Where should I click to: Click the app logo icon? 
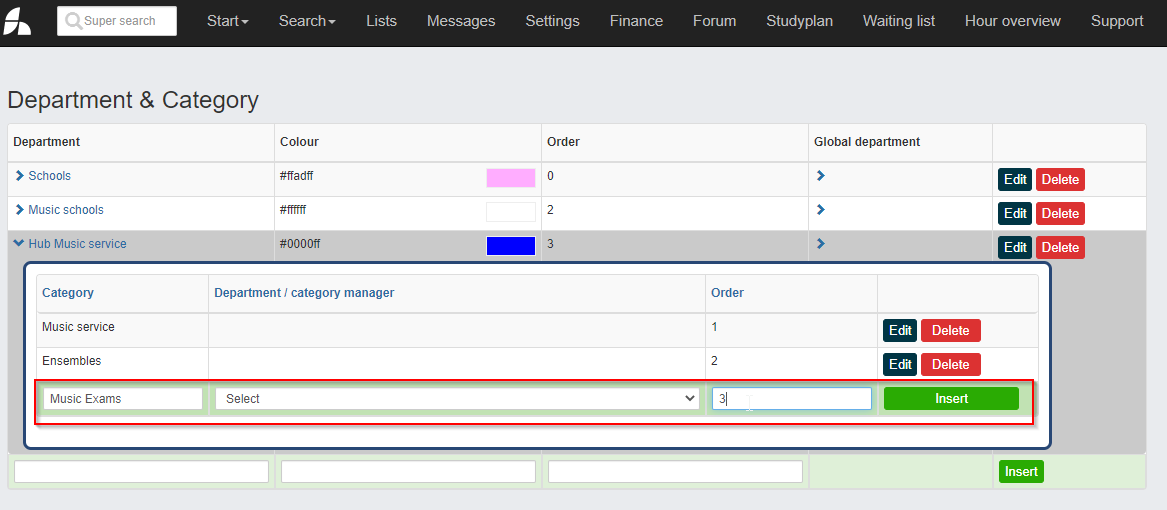click(x=17, y=22)
